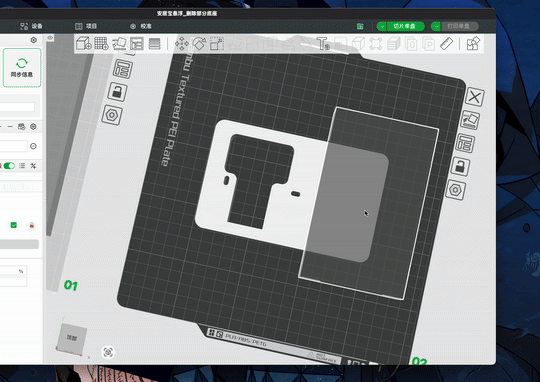
Task: Open plate 02 settings hexagon icon
Action: point(456,190)
